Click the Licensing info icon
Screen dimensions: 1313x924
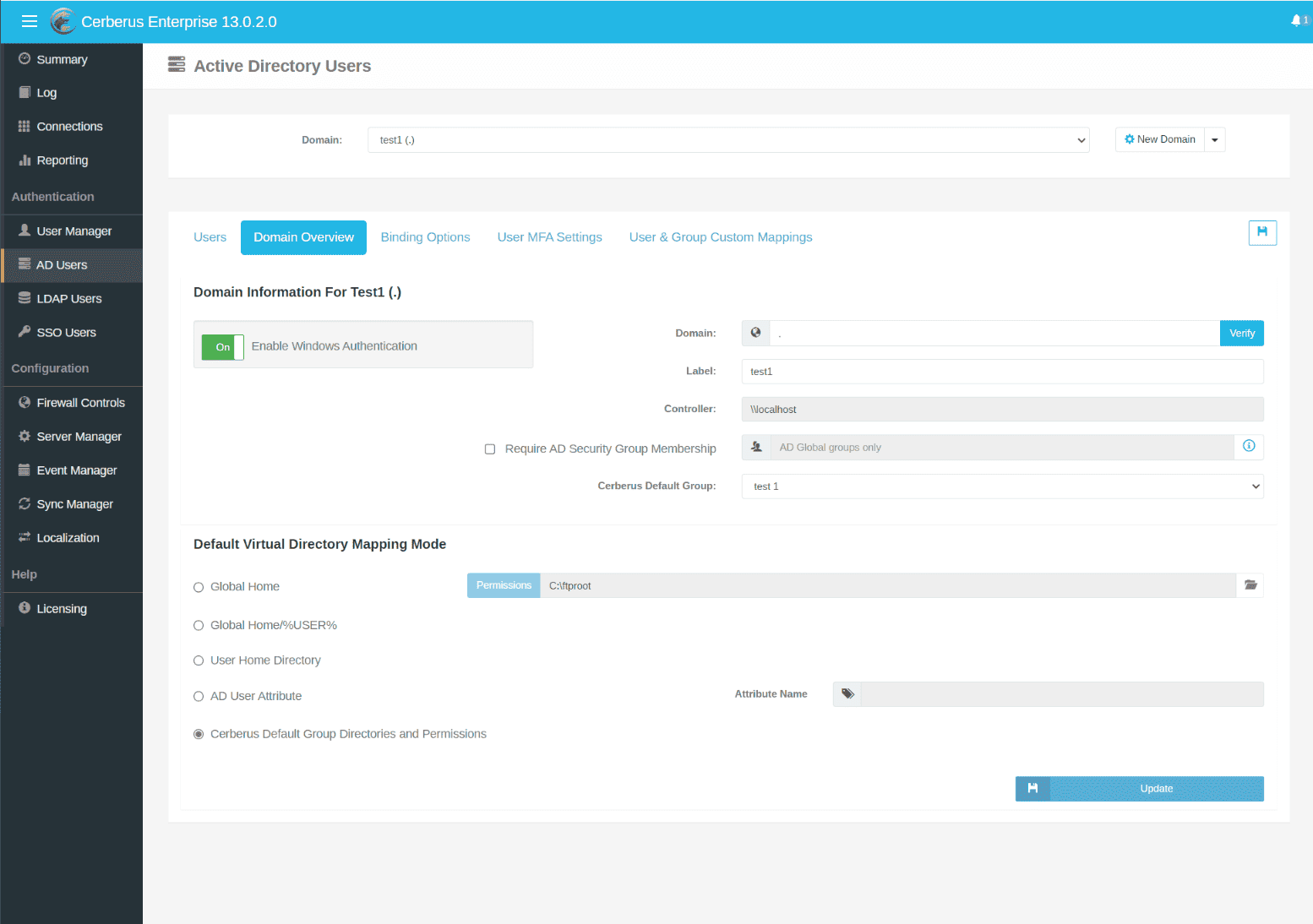click(x=25, y=608)
